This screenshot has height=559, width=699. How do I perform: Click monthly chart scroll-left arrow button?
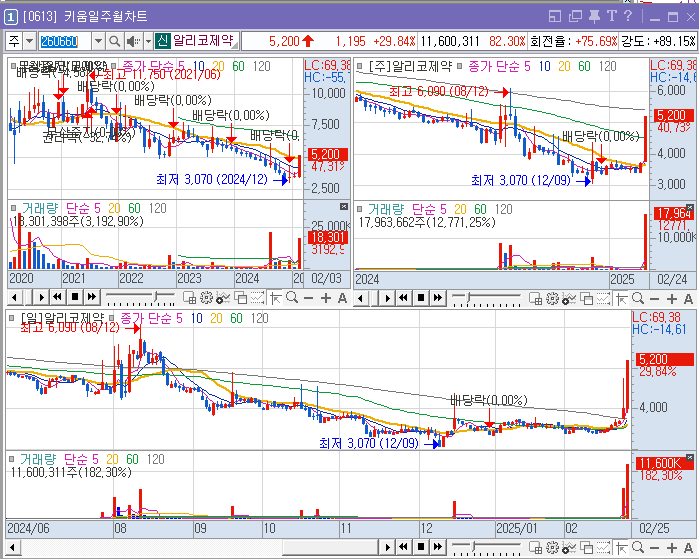tap(15, 297)
